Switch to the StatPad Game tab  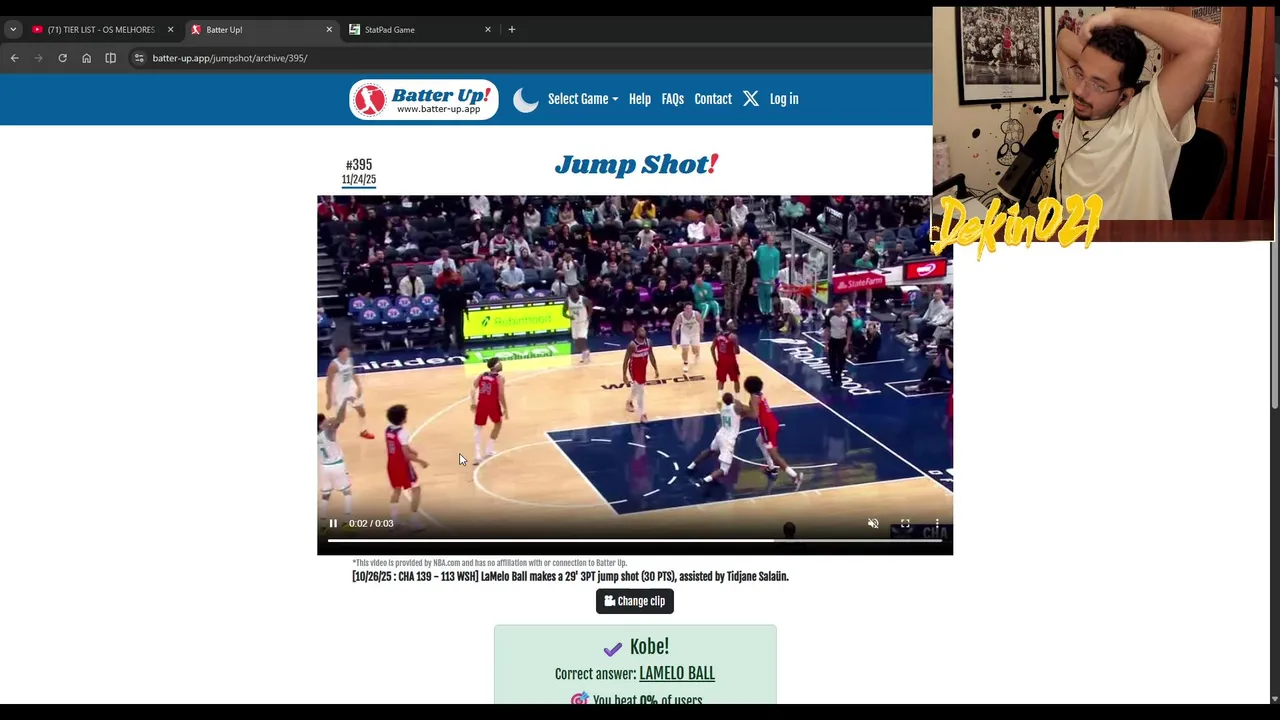coord(420,30)
